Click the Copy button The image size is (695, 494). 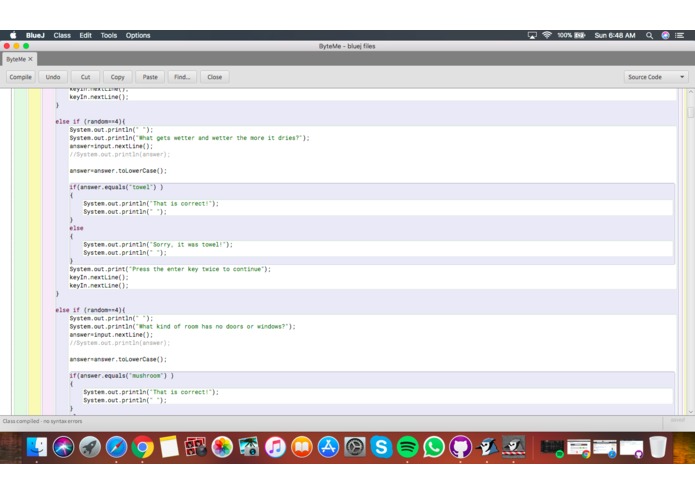coord(117,77)
